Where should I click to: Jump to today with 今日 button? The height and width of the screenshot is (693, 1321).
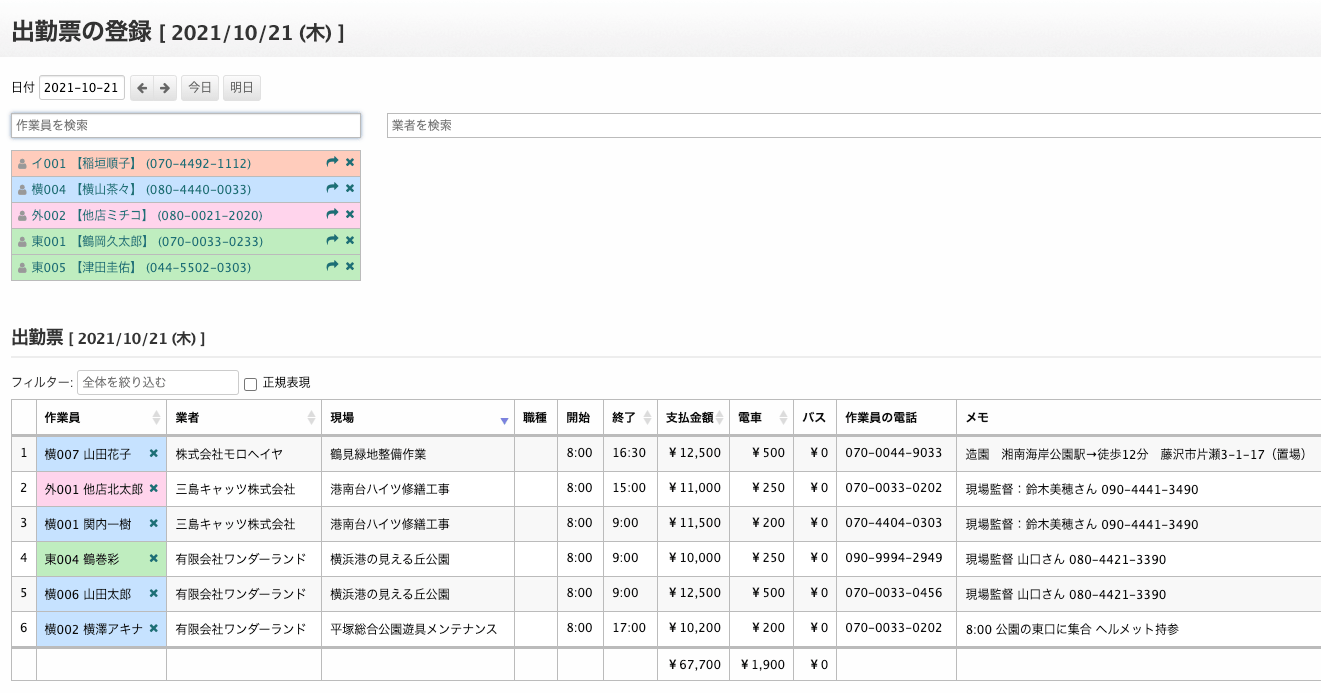pyautogui.click(x=200, y=88)
